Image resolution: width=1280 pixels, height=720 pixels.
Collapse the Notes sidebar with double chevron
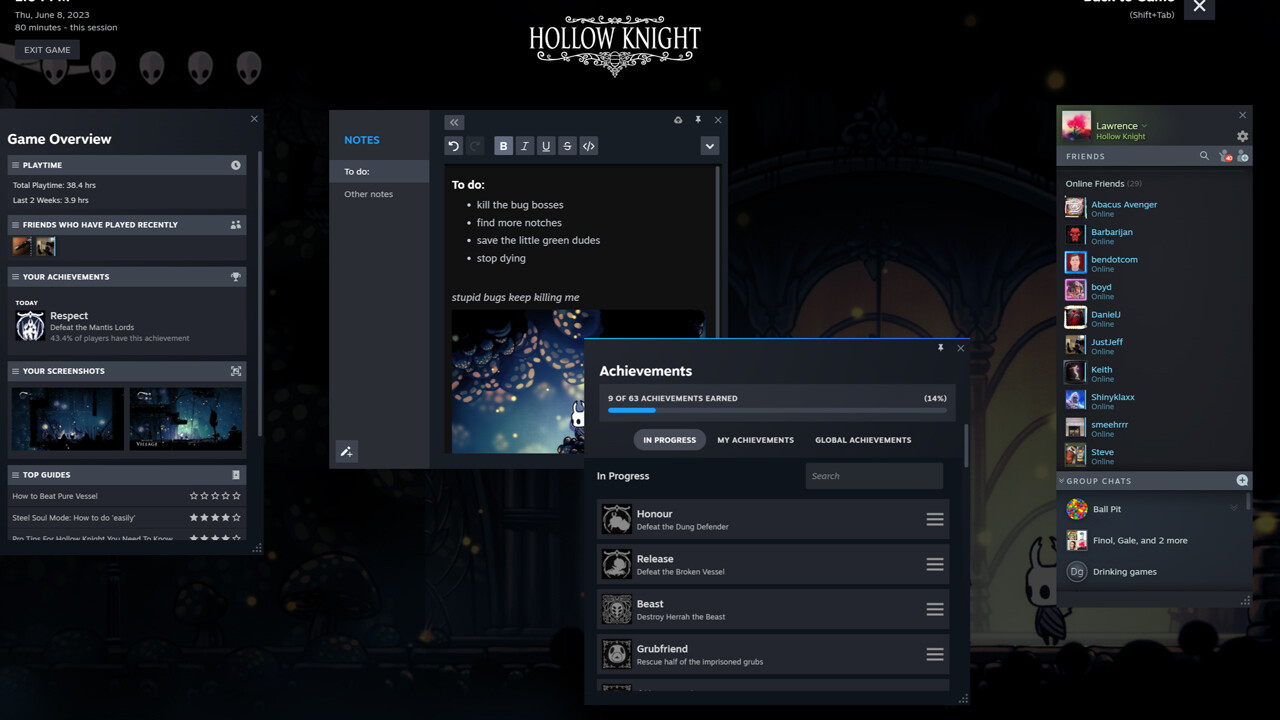click(x=454, y=122)
